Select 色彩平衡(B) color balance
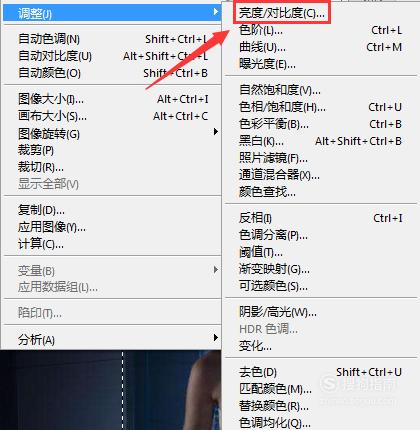 [x=320, y=124]
